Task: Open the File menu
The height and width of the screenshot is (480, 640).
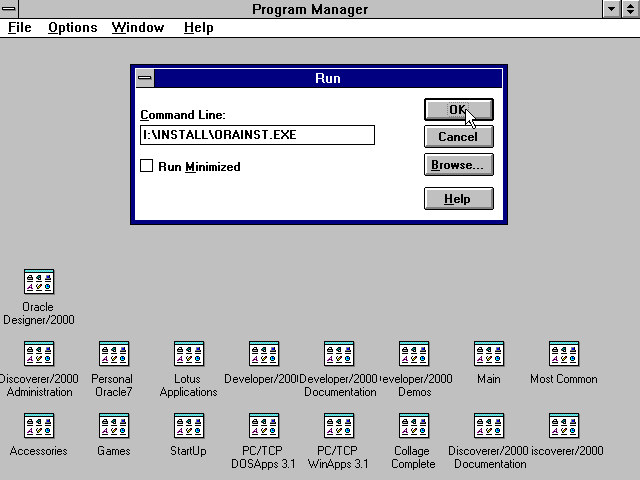Action: pos(20,28)
